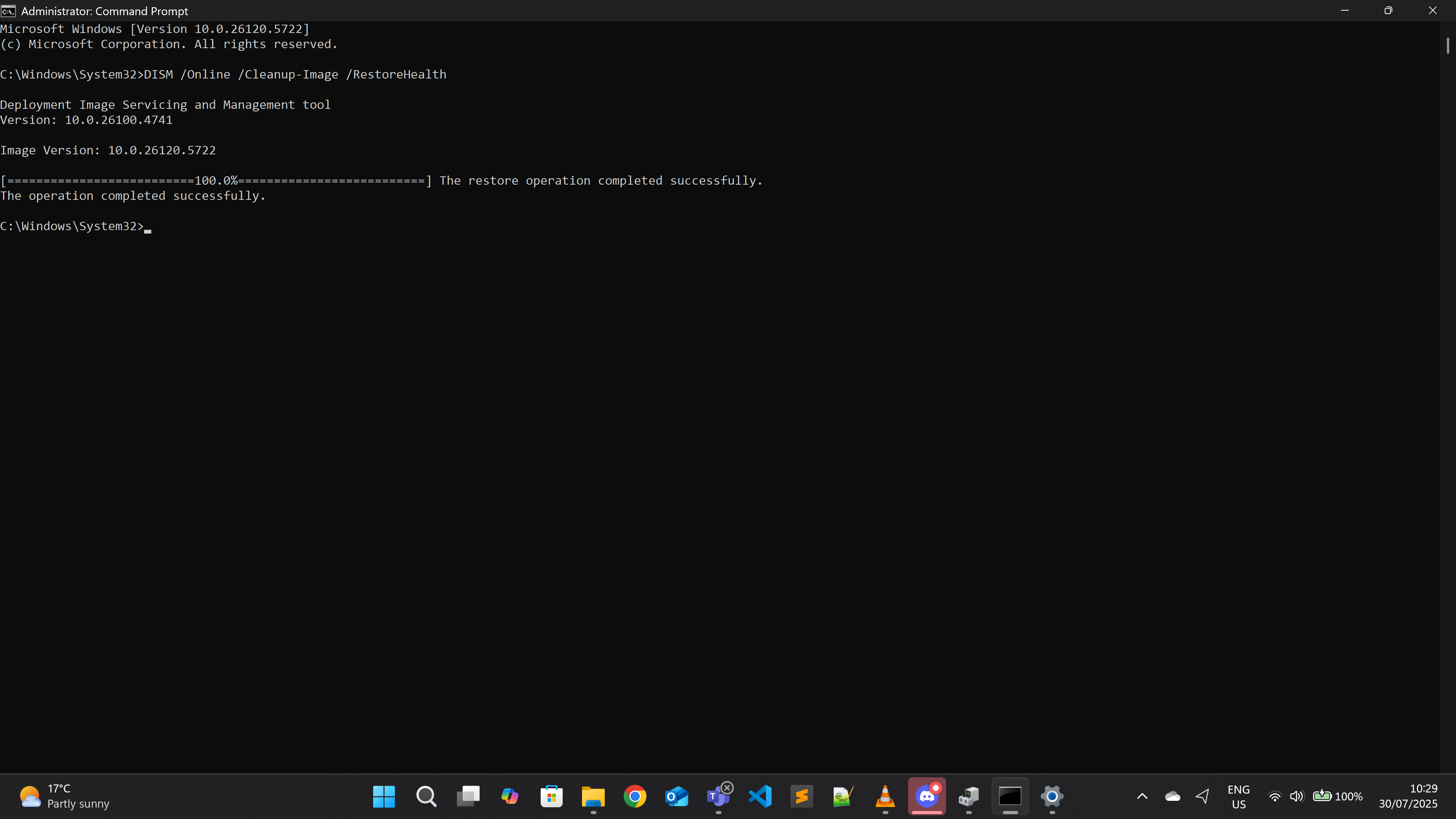The width and height of the screenshot is (1456, 819).
Task: Click '(c) Microsoft Corporation. All rights reserved.' line
Action: 168,45
